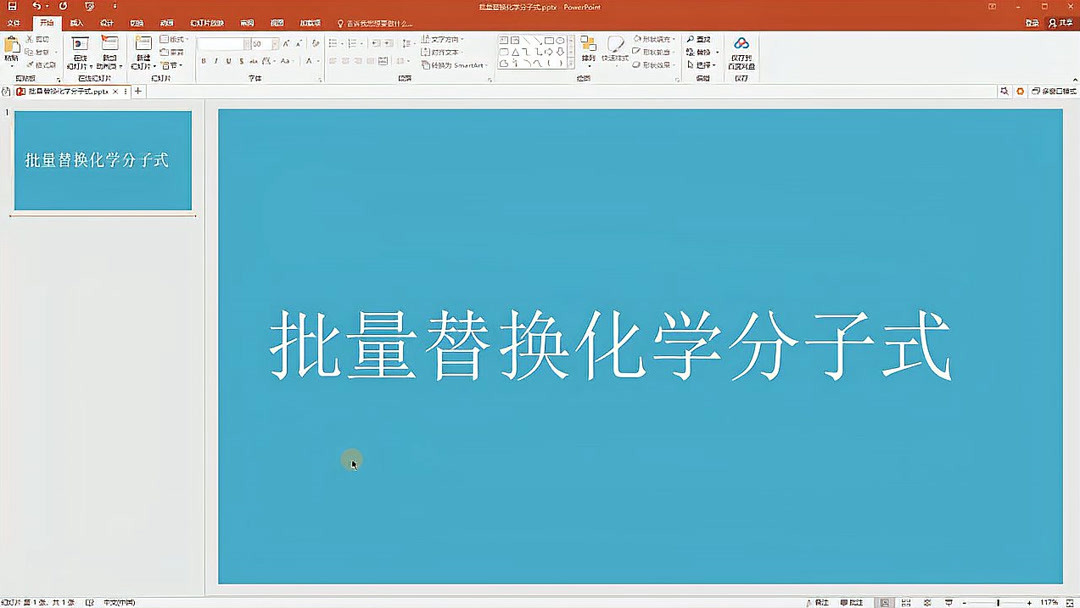The height and width of the screenshot is (608, 1080).
Task: Toggle bold formatting
Action: click(x=203, y=60)
